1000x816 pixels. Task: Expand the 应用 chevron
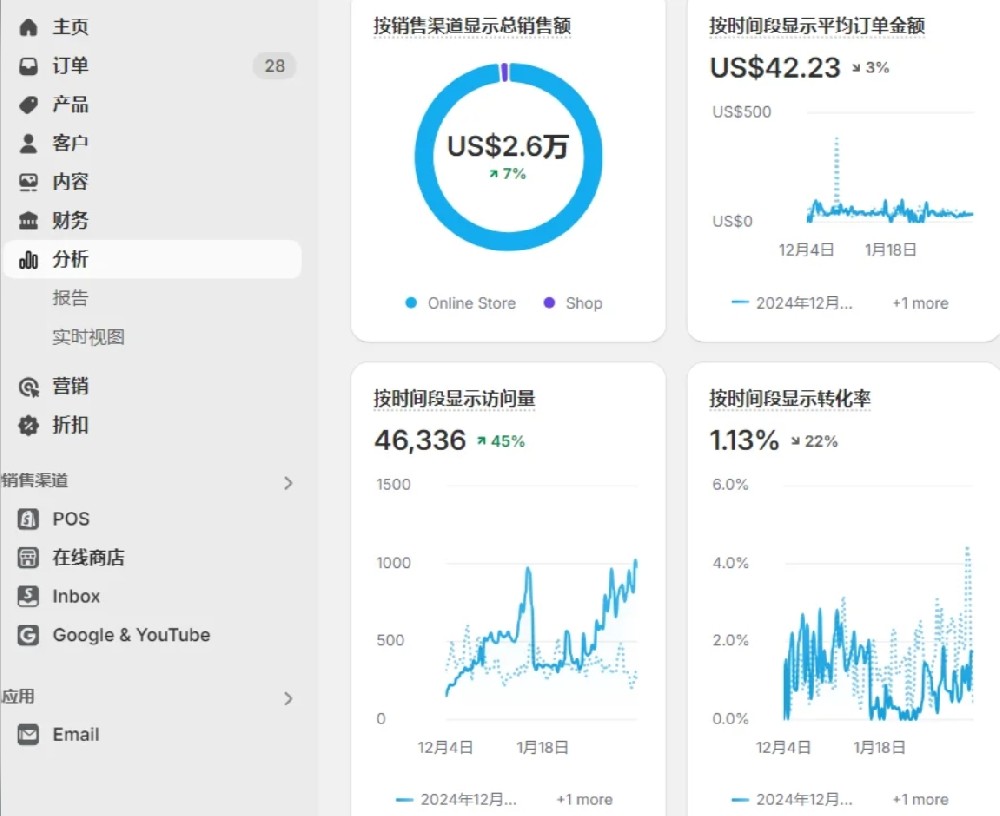click(288, 699)
